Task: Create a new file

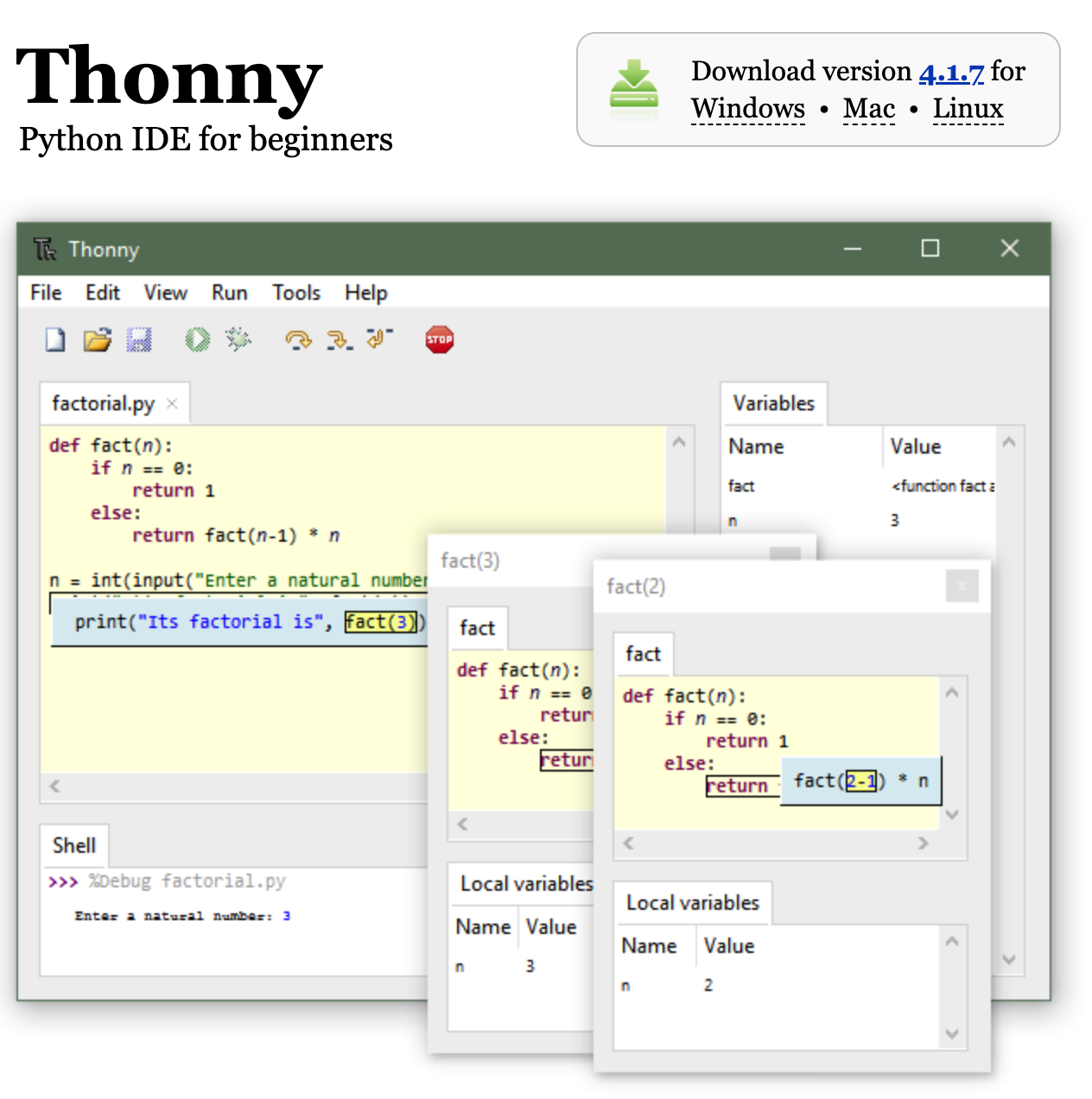Action: [x=54, y=340]
